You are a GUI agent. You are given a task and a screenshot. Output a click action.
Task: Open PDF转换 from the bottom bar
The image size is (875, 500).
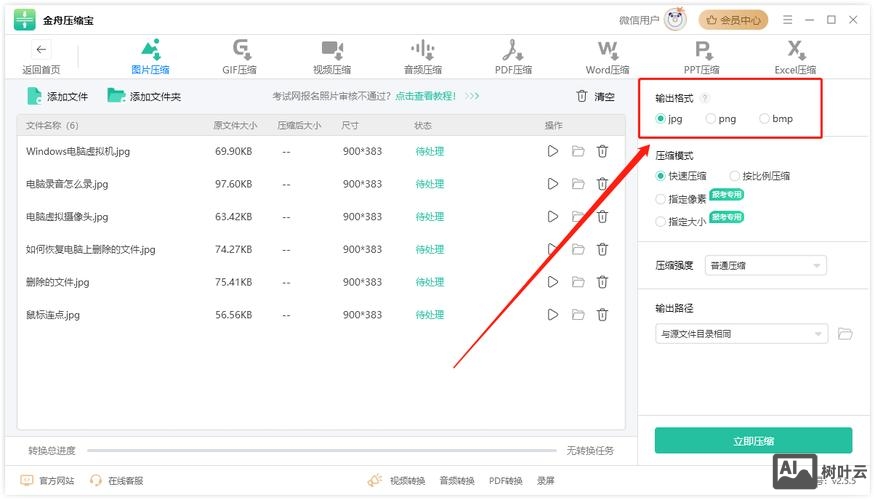(506, 480)
